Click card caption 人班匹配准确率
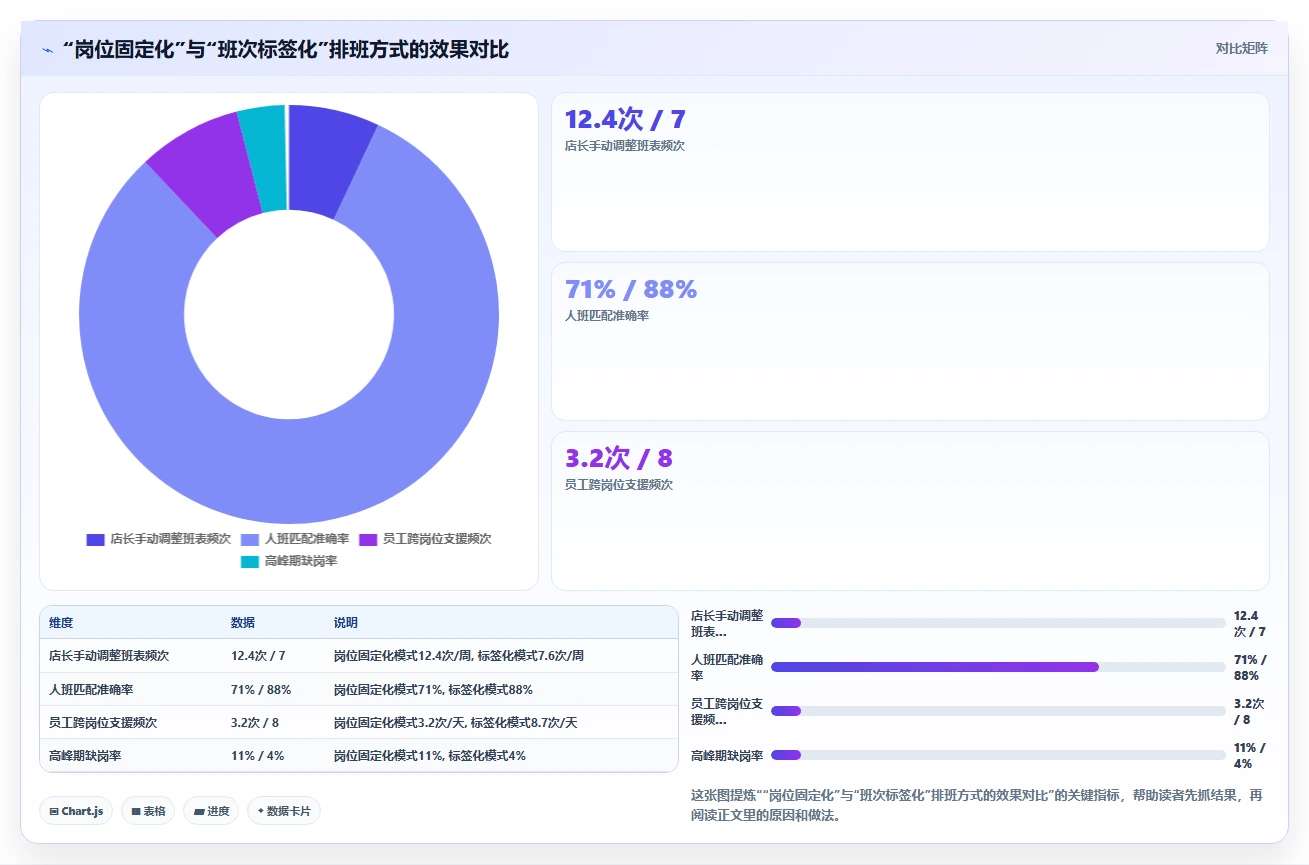The height and width of the screenshot is (865, 1309). (606, 316)
